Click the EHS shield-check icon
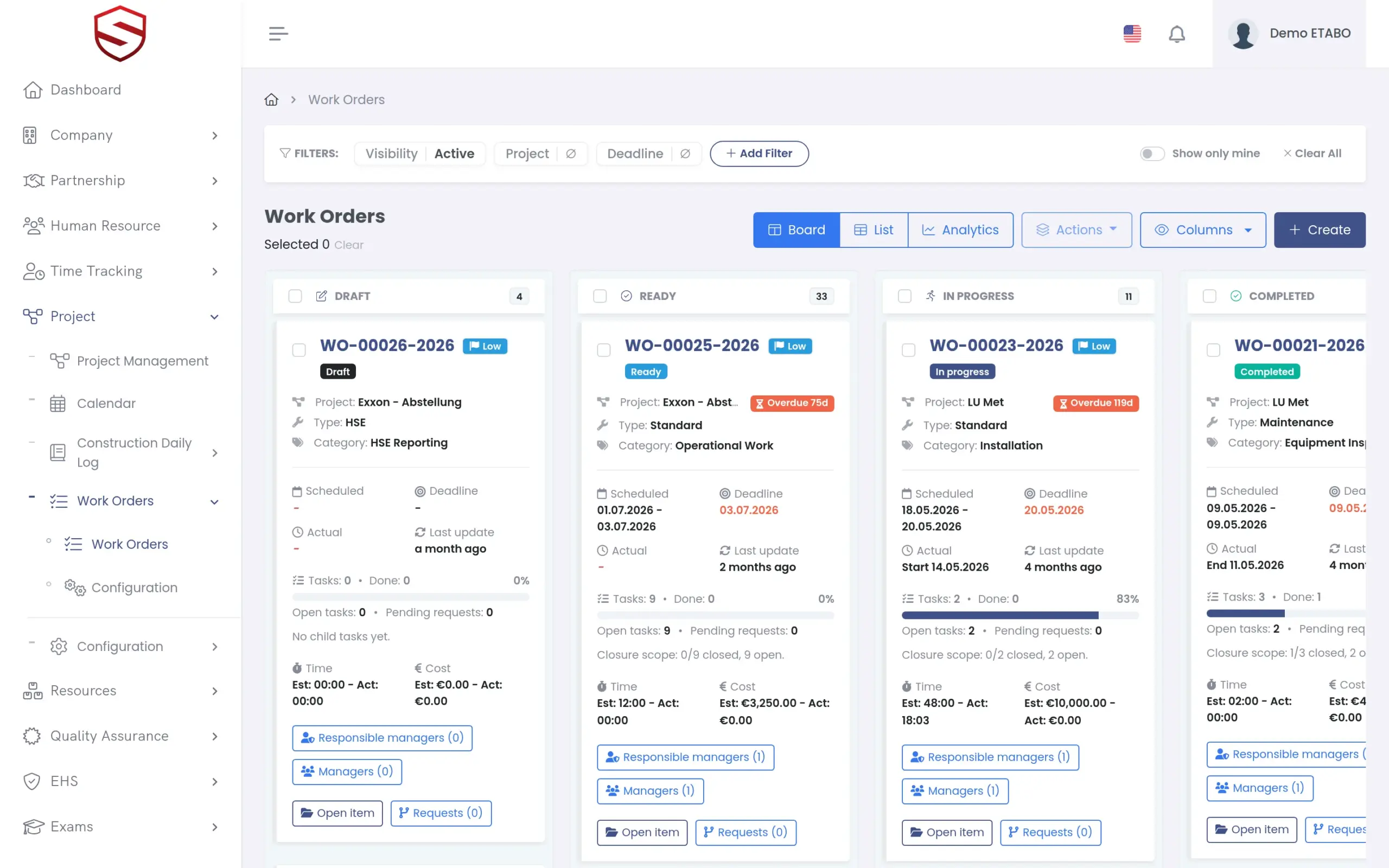Viewport: 1389px width, 868px height. (x=31, y=781)
